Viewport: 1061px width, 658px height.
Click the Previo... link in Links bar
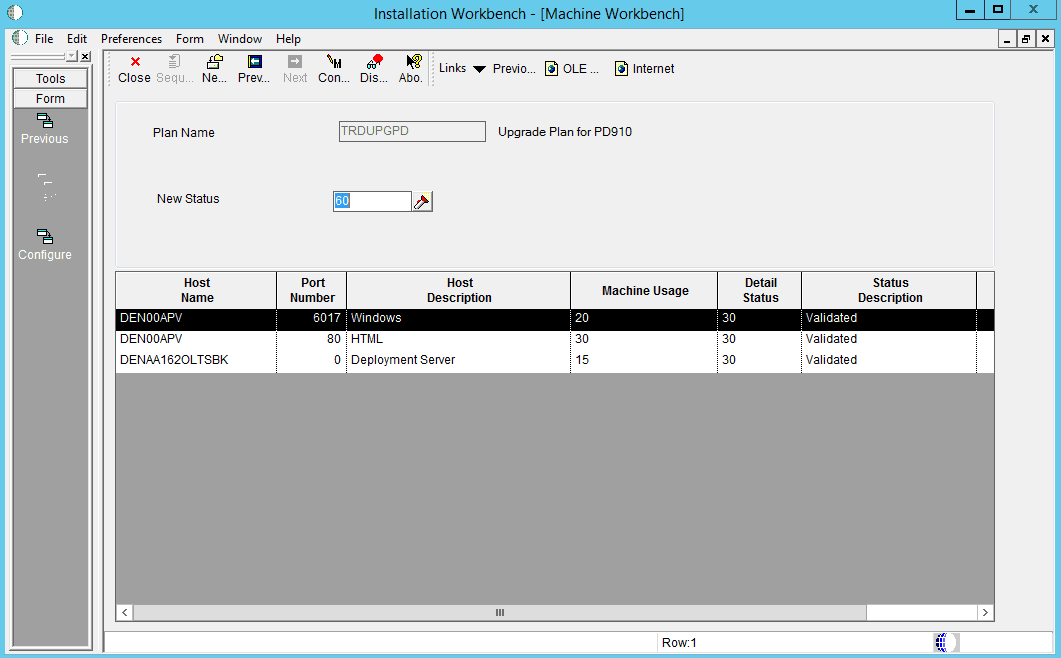coord(514,69)
